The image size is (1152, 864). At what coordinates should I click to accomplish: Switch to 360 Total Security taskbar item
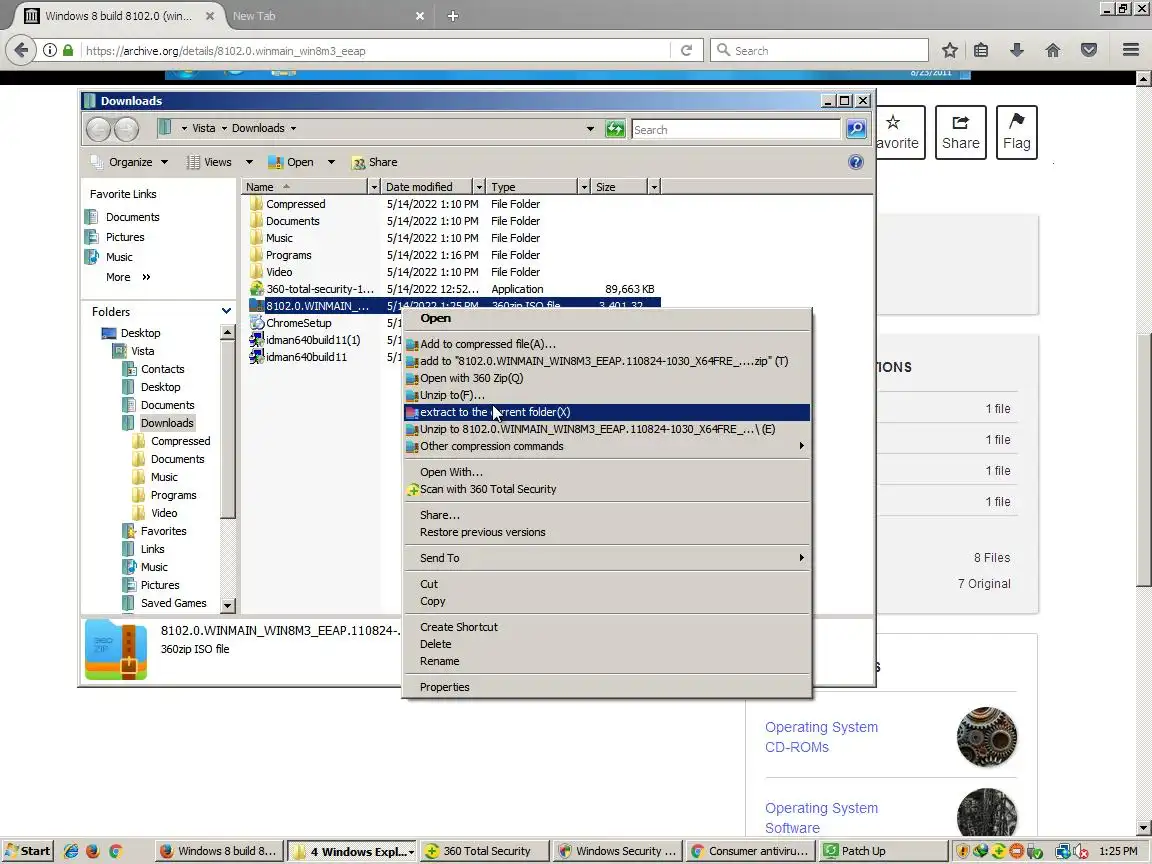[x=486, y=851]
